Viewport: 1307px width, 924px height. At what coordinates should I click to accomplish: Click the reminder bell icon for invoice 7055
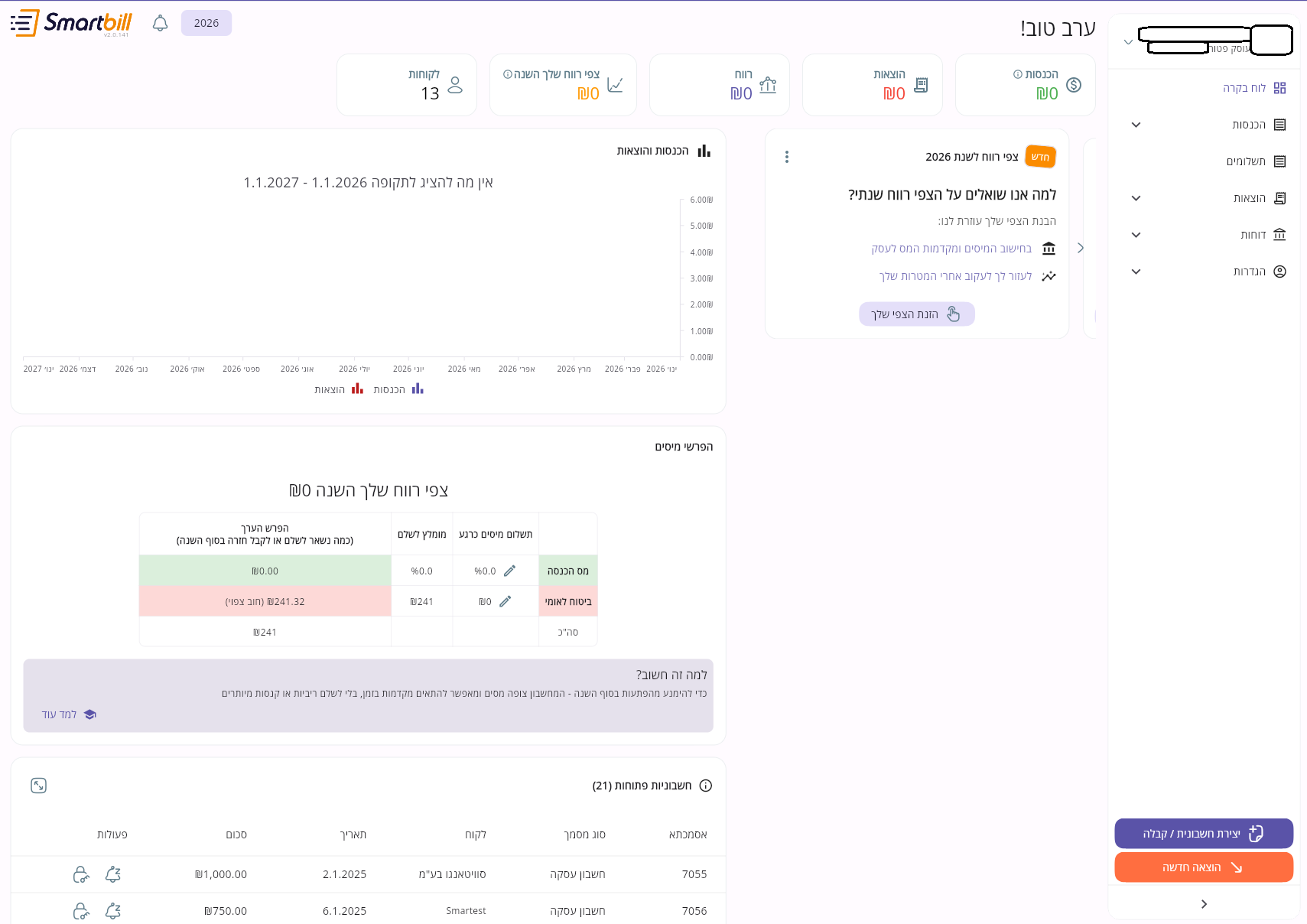click(113, 874)
